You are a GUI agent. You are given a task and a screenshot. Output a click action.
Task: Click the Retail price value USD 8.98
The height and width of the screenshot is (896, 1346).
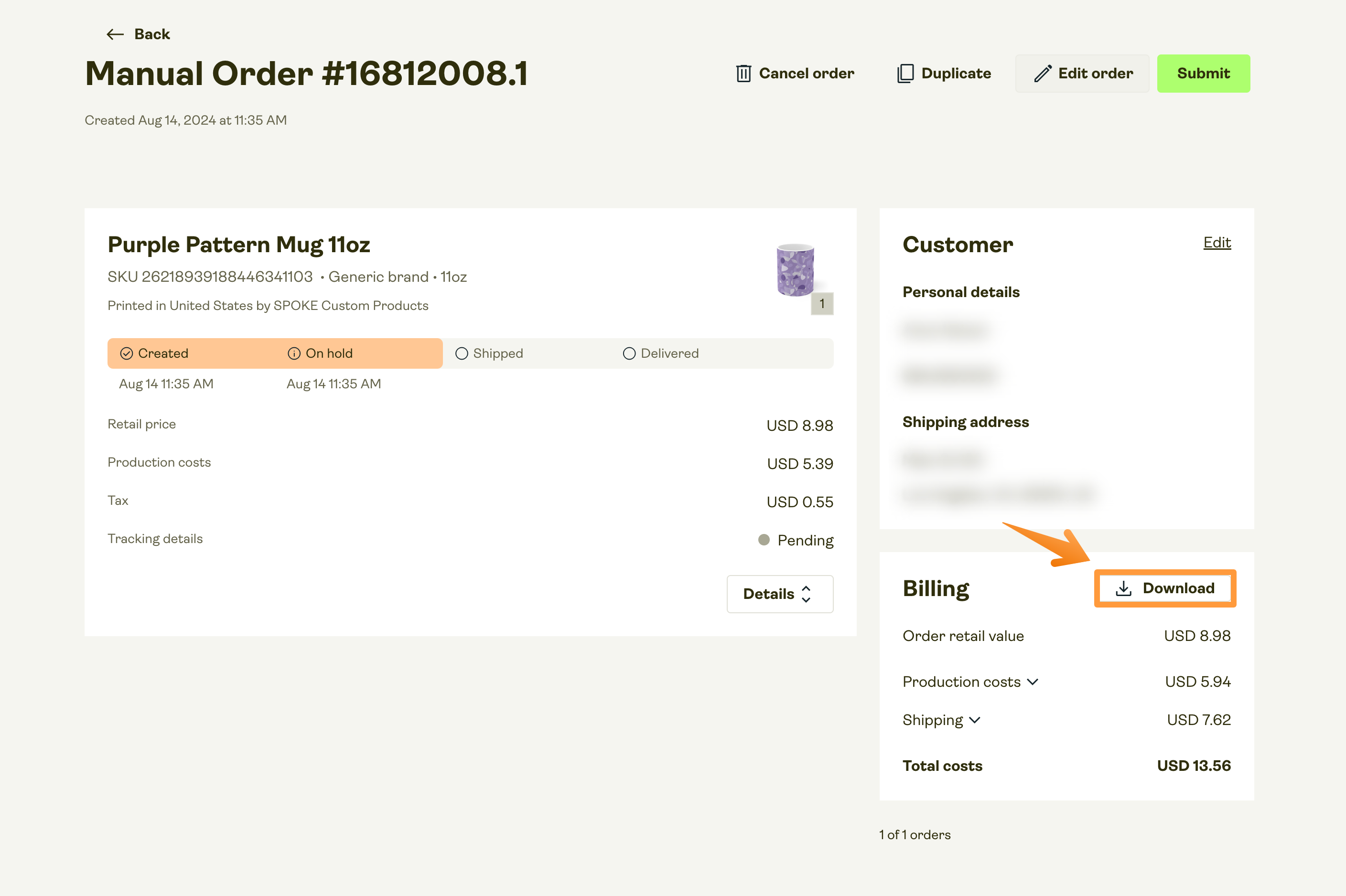799,426
